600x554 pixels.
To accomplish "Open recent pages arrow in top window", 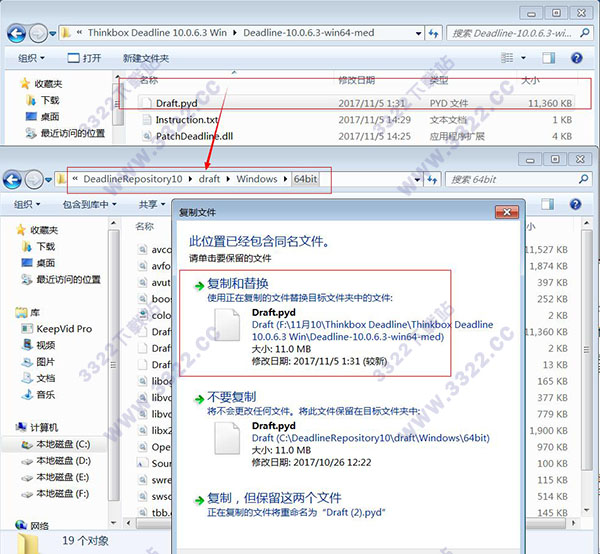I will point(53,34).
